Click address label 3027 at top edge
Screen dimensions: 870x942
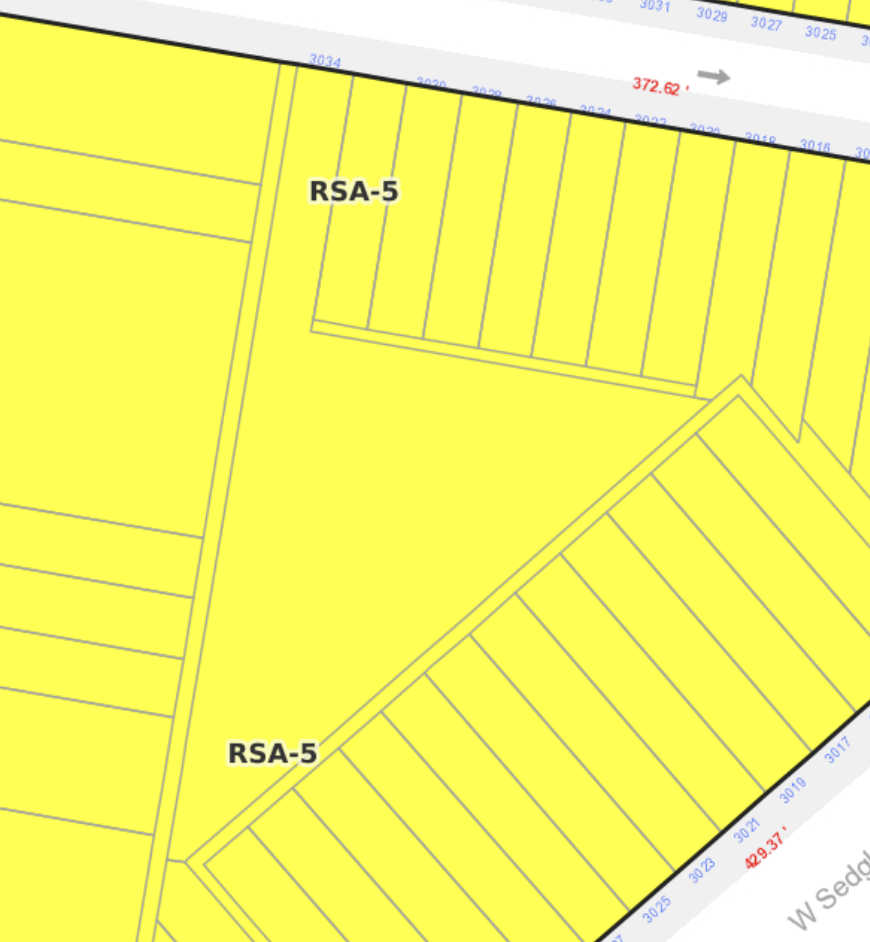[x=766, y=24]
